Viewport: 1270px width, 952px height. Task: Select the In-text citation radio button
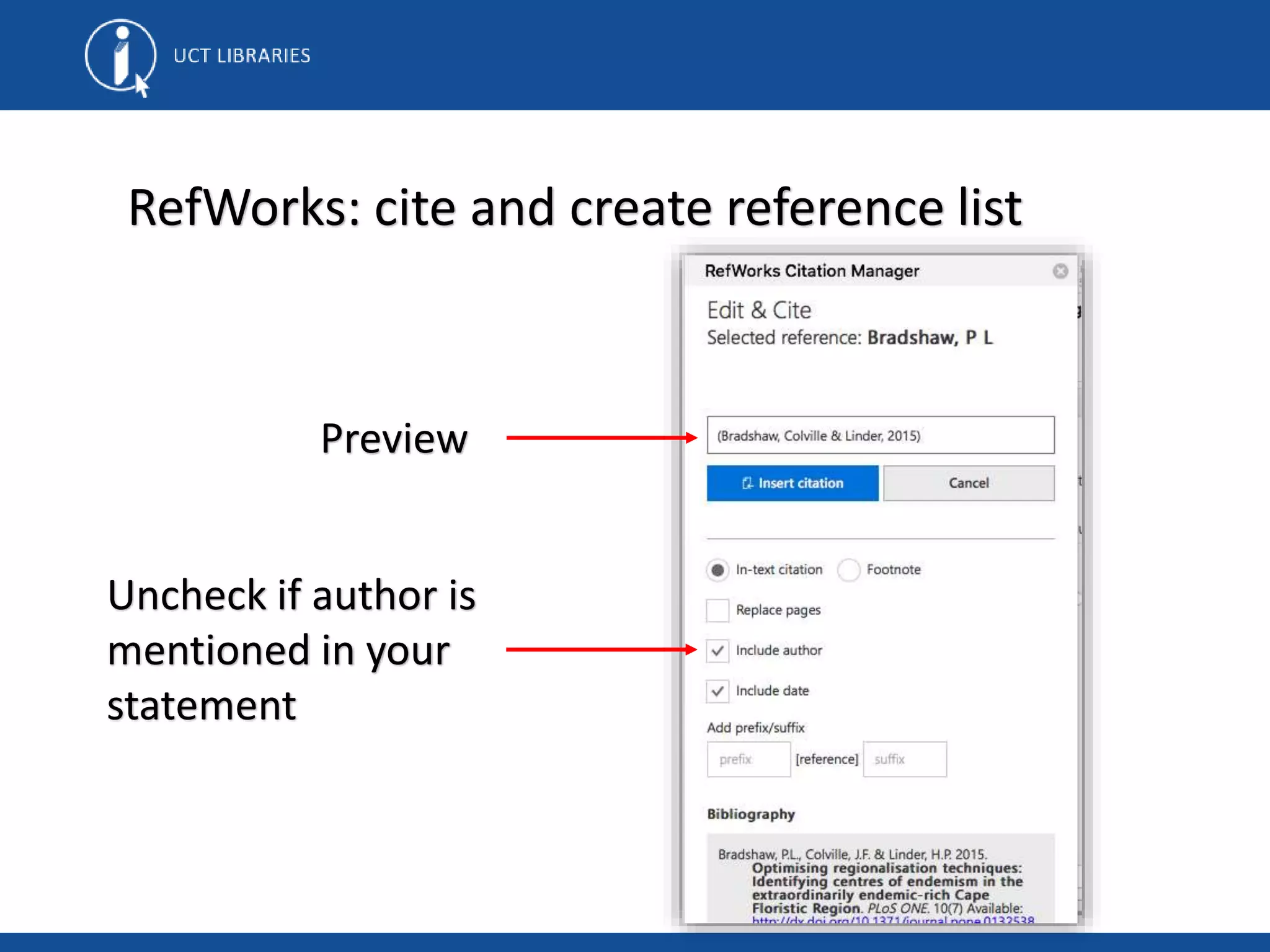(x=717, y=570)
